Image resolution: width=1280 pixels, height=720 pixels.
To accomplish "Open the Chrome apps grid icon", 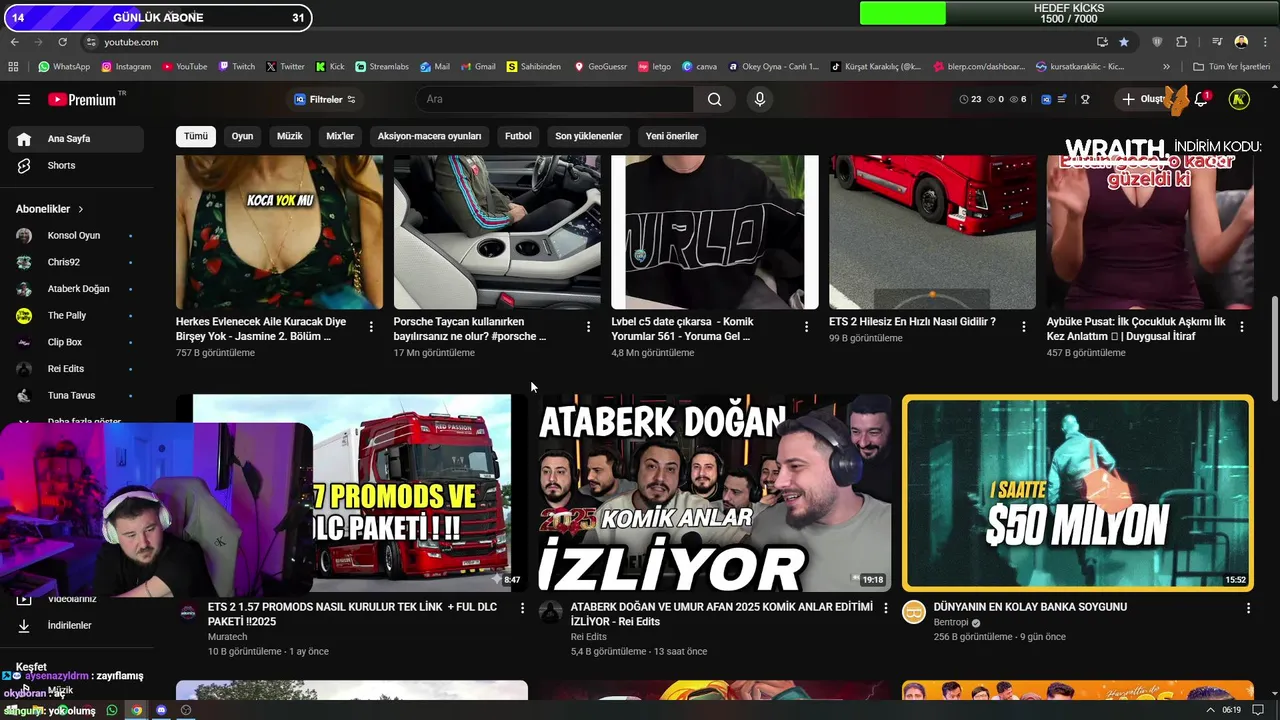I will pos(13,67).
